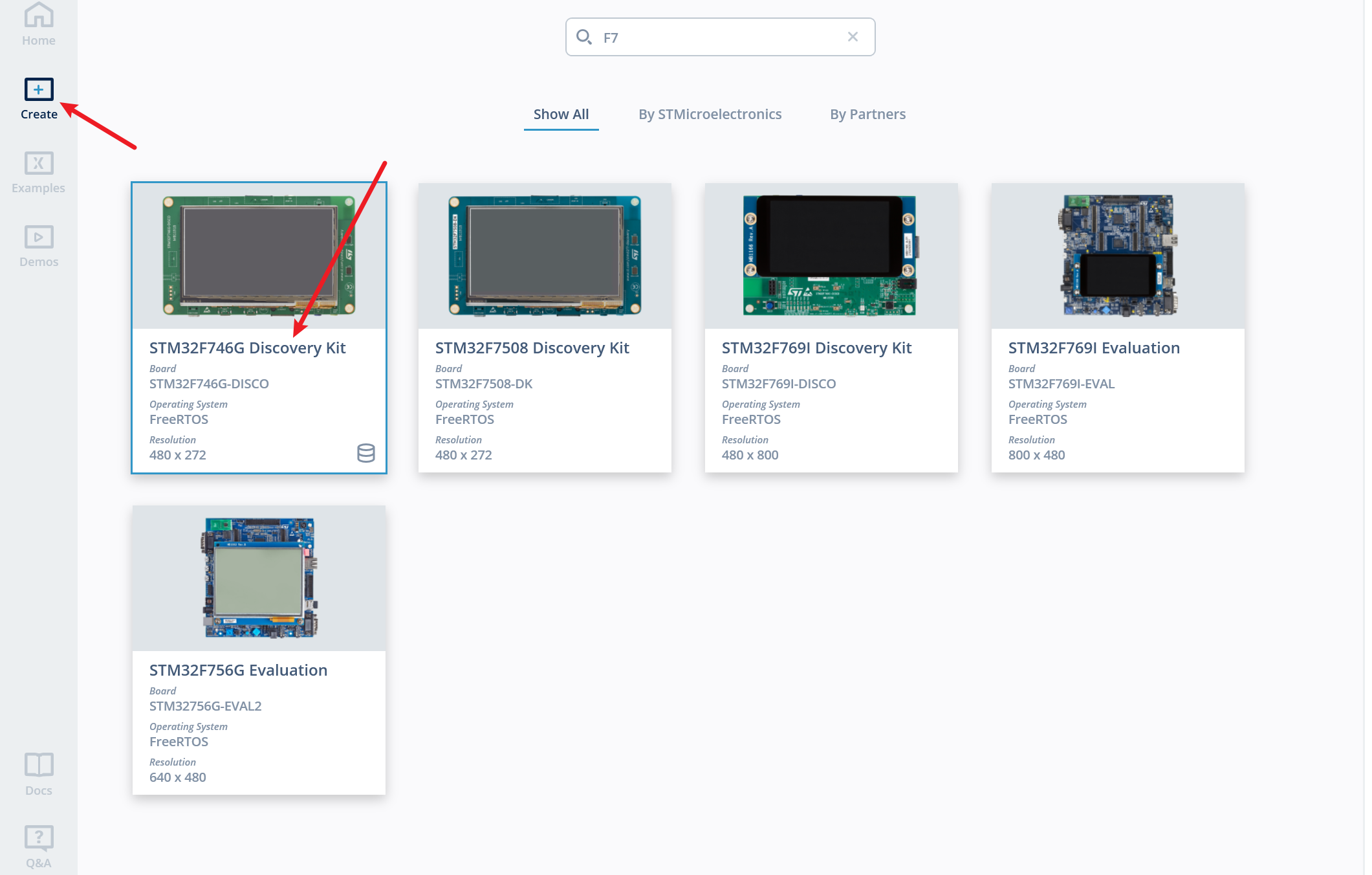
Task: Click database icon on STM32F746G card
Action: click(x=366, y=453)
